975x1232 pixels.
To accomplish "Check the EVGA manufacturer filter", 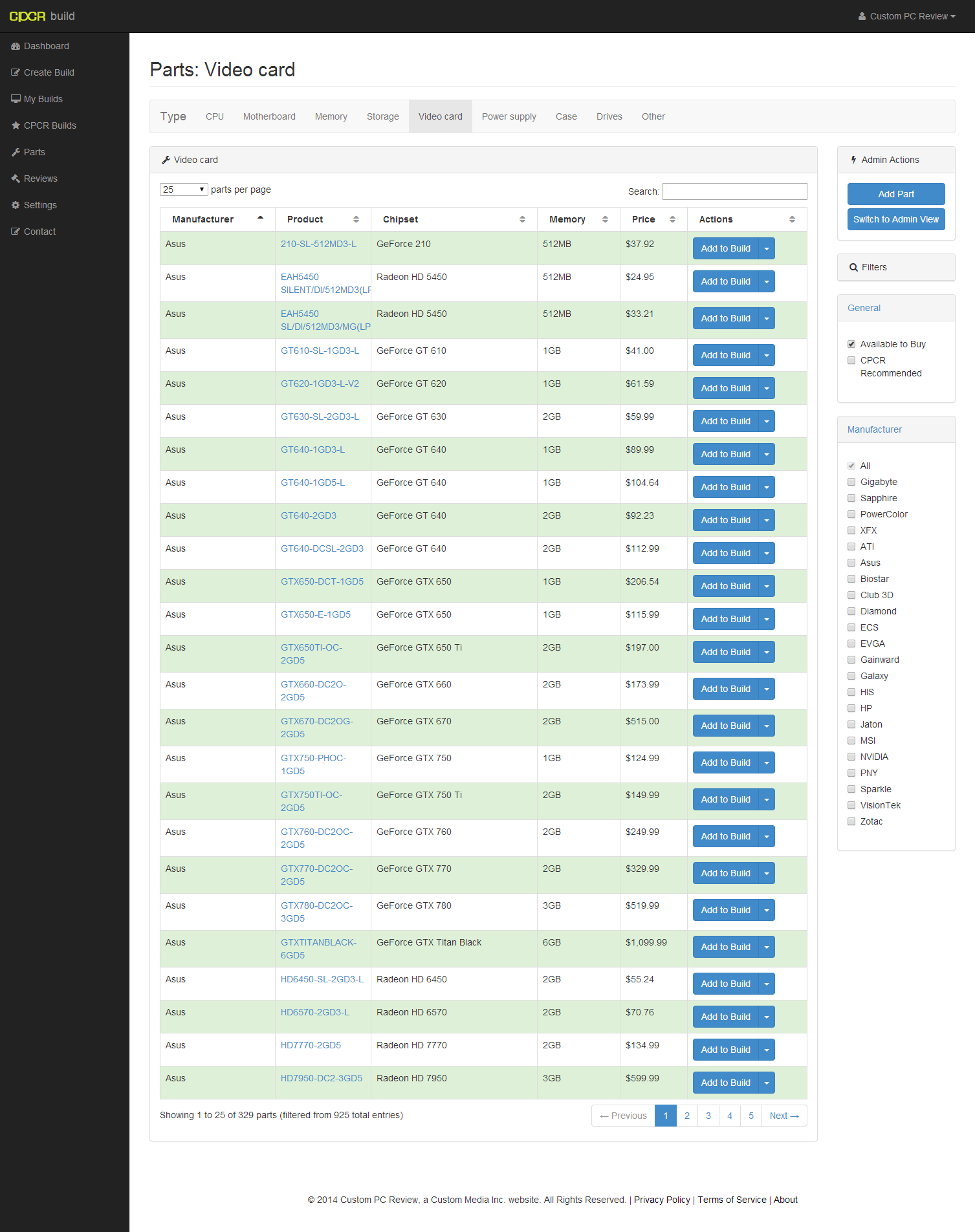I will tap(851, 643).
